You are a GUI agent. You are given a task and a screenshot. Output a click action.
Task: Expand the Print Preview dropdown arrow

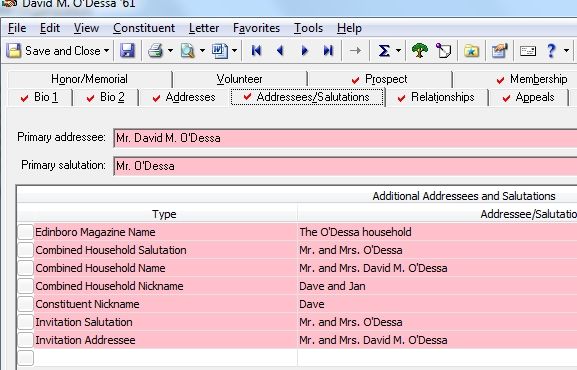pos(202,50)
